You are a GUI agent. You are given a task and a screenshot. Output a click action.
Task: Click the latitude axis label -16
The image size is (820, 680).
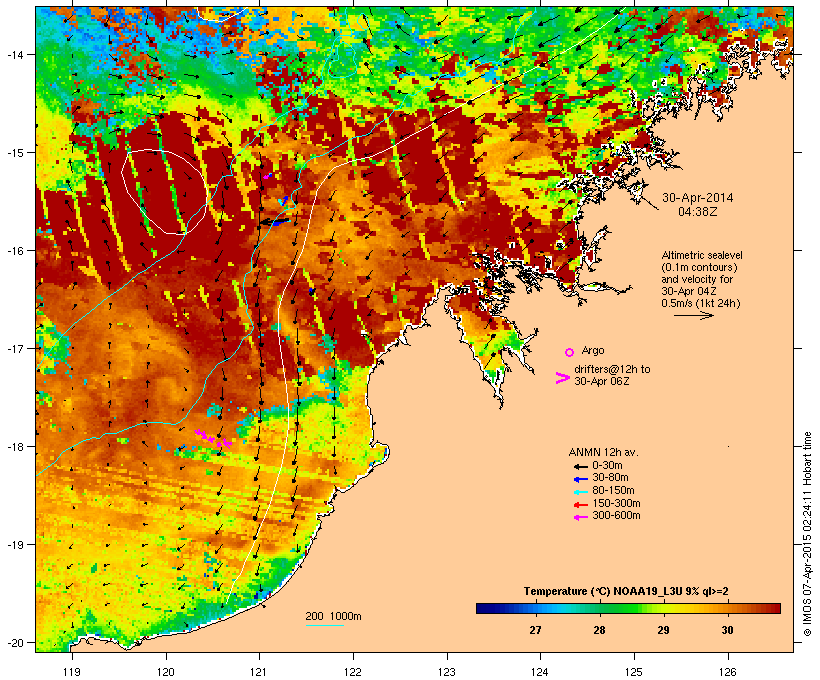pyautogui.click(x=15, y=251)
